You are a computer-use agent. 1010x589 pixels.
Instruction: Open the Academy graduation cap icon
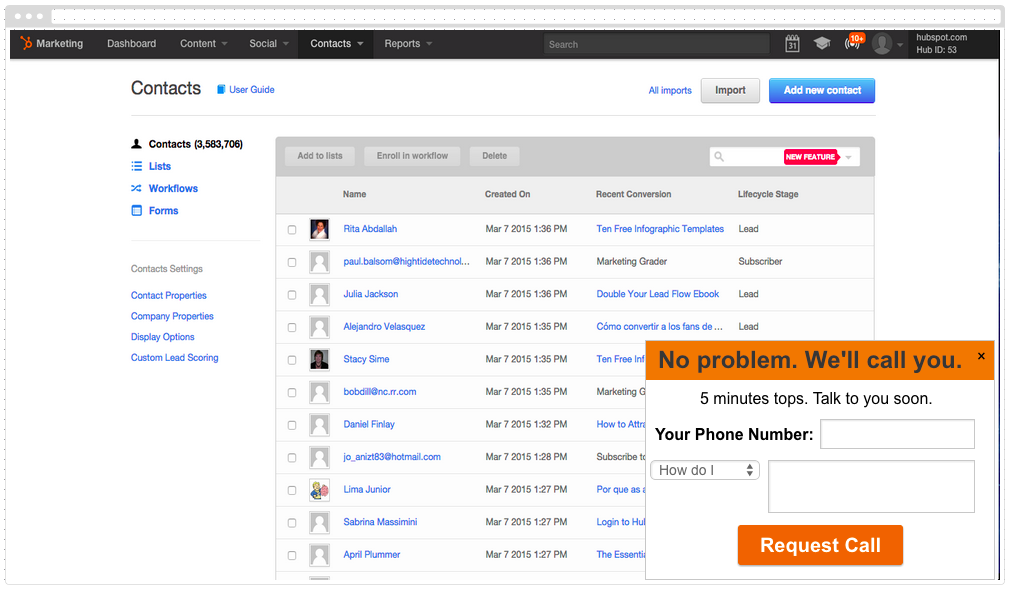(x=822, y=44)
